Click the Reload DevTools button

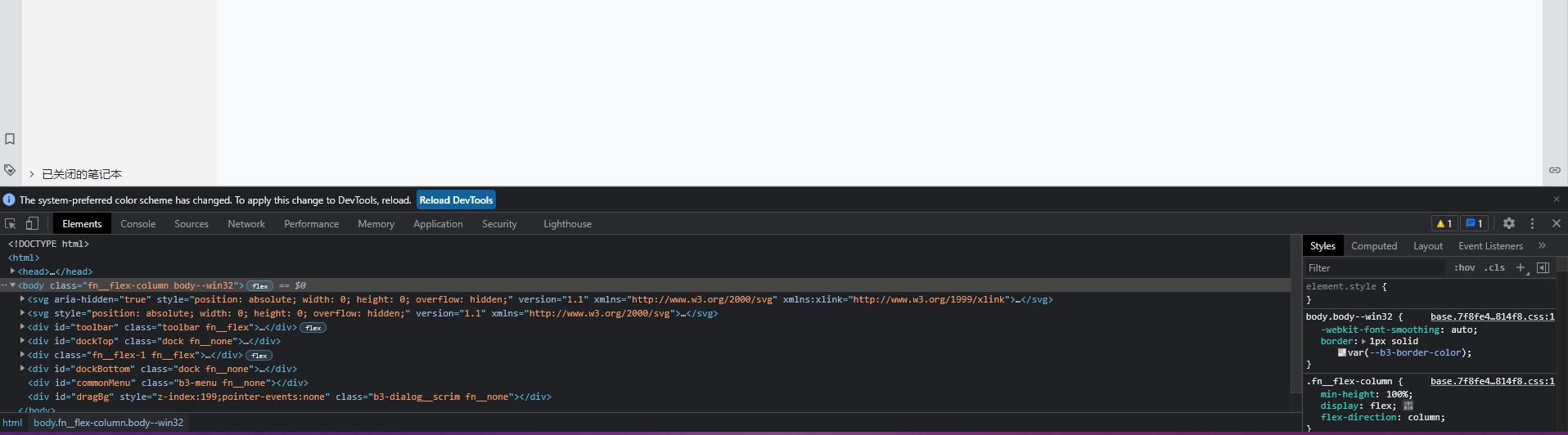point(456,200)
